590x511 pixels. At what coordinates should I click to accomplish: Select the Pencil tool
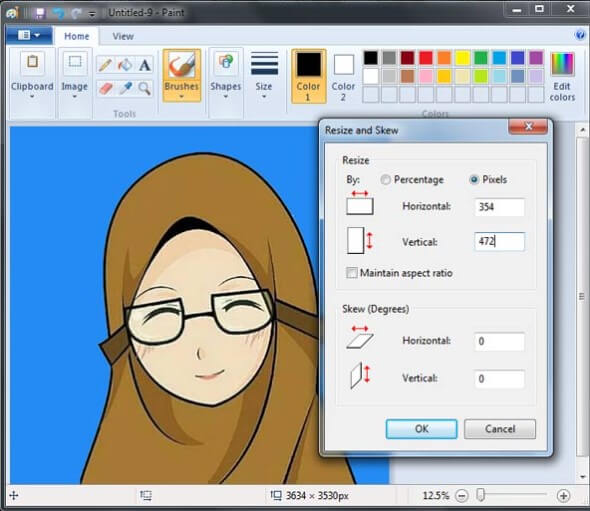tap(105, 65)
